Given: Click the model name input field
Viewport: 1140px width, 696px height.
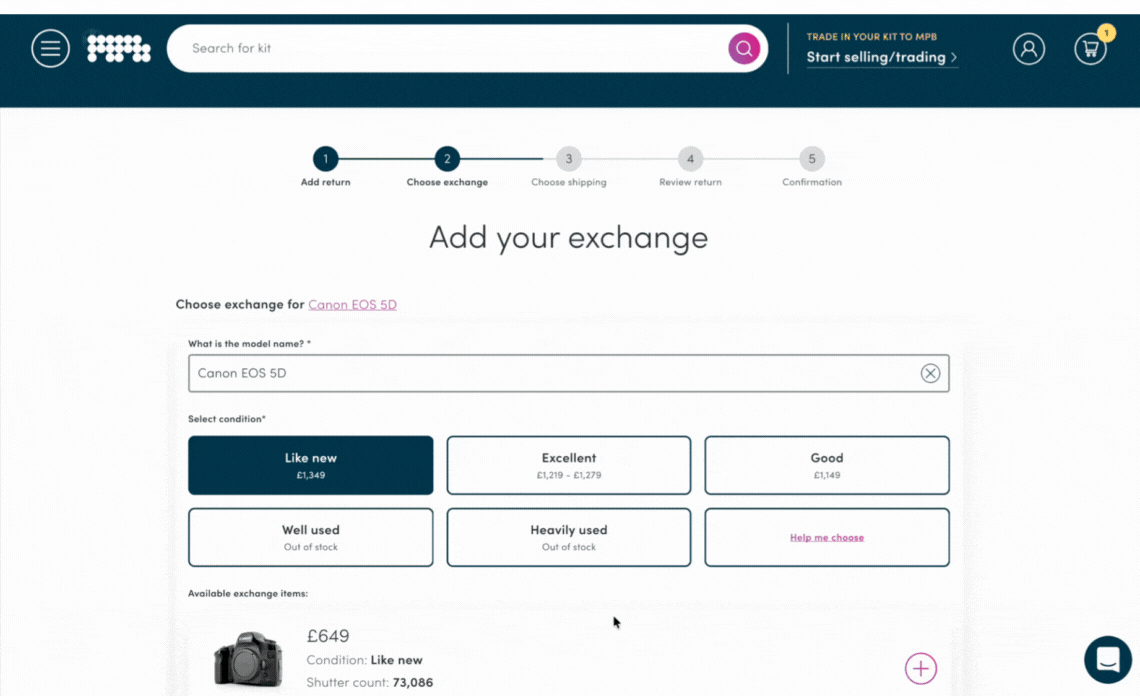Looking at the screenshot, I should (x=569, y=373).
